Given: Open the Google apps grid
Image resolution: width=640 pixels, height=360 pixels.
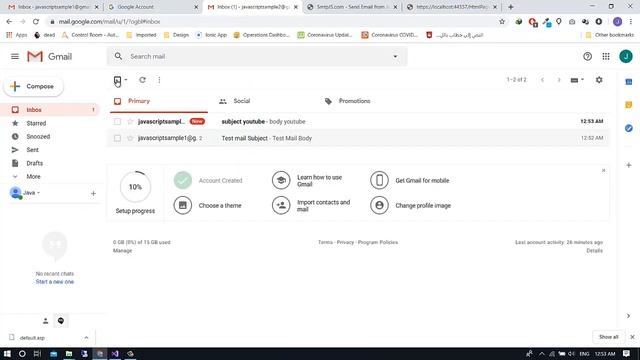Looking at the screenshot, I should tap(606, 56).
